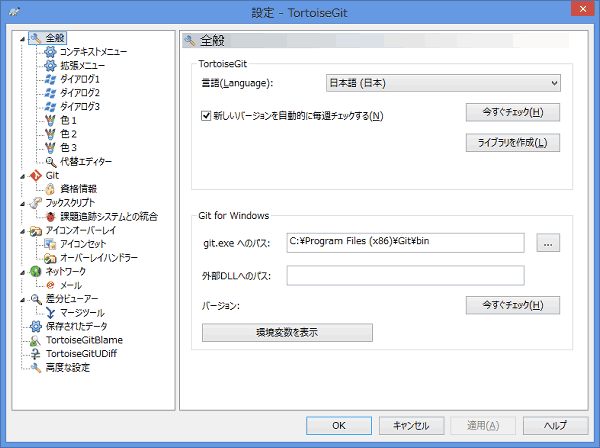The height and width of the screenshot is (448, 600).
Task: Close the TortoiseGit settings window
Action: 582,8
